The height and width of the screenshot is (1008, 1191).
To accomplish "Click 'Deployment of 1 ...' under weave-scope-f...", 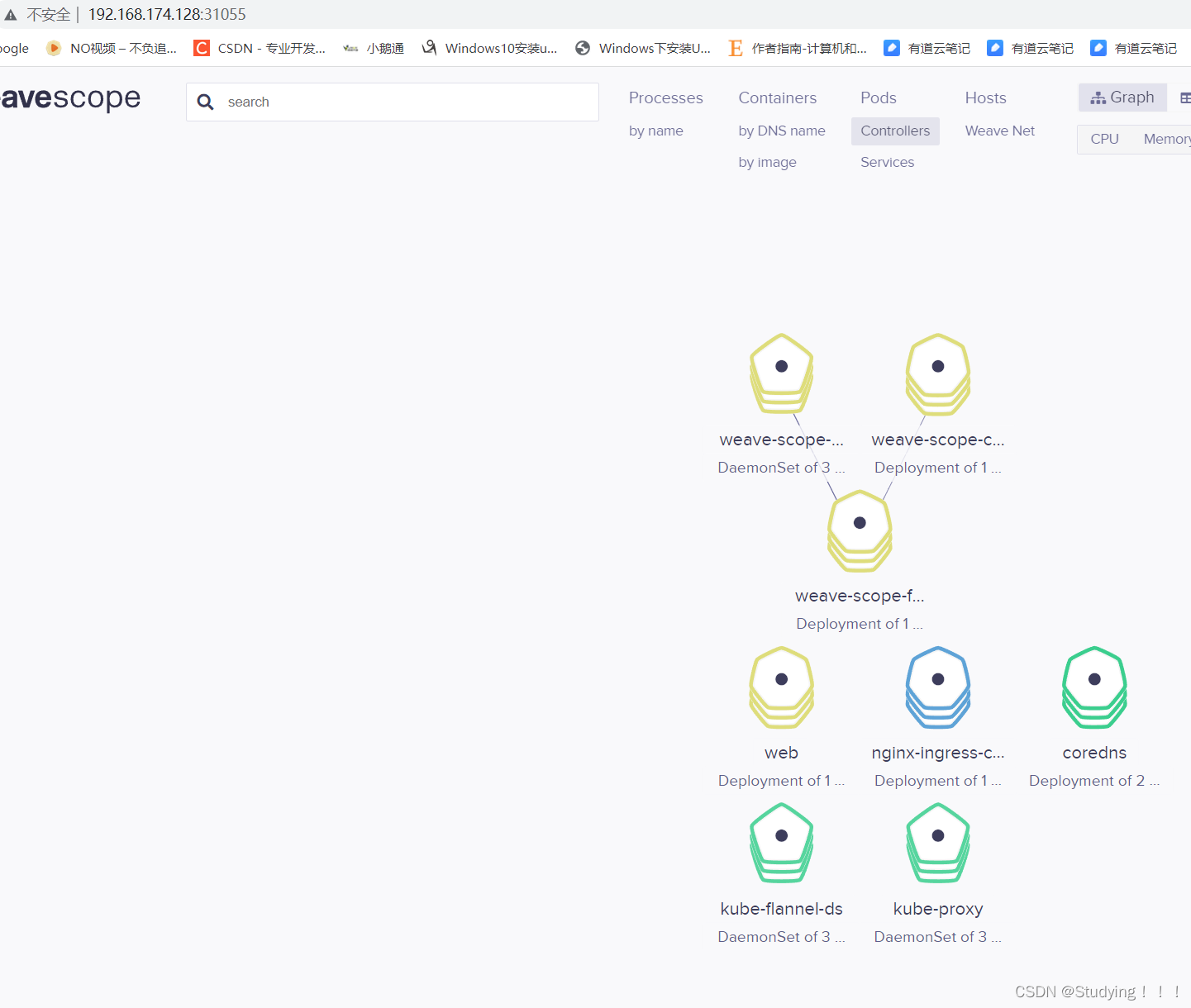I will [860, 624].
